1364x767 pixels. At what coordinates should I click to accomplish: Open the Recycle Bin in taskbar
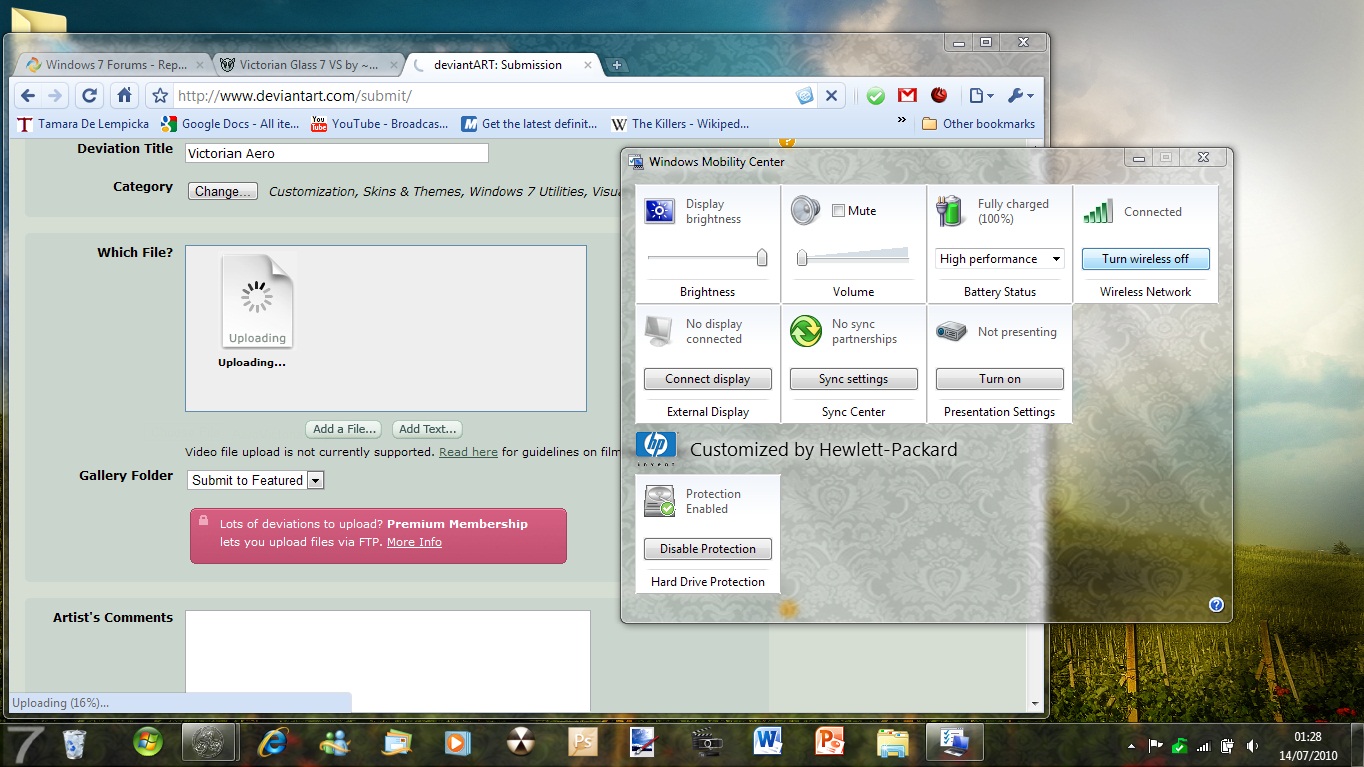[74, 743]
